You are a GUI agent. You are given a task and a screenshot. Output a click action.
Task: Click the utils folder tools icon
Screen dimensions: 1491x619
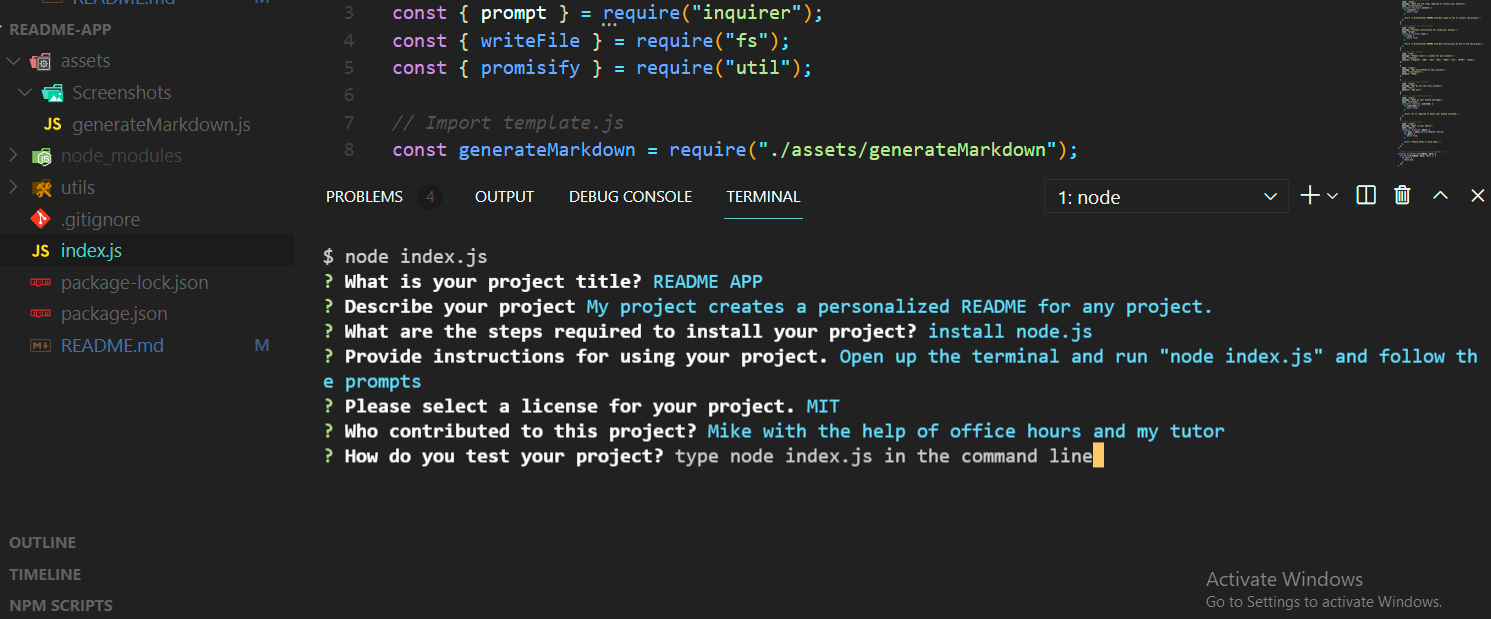point(41,188)
